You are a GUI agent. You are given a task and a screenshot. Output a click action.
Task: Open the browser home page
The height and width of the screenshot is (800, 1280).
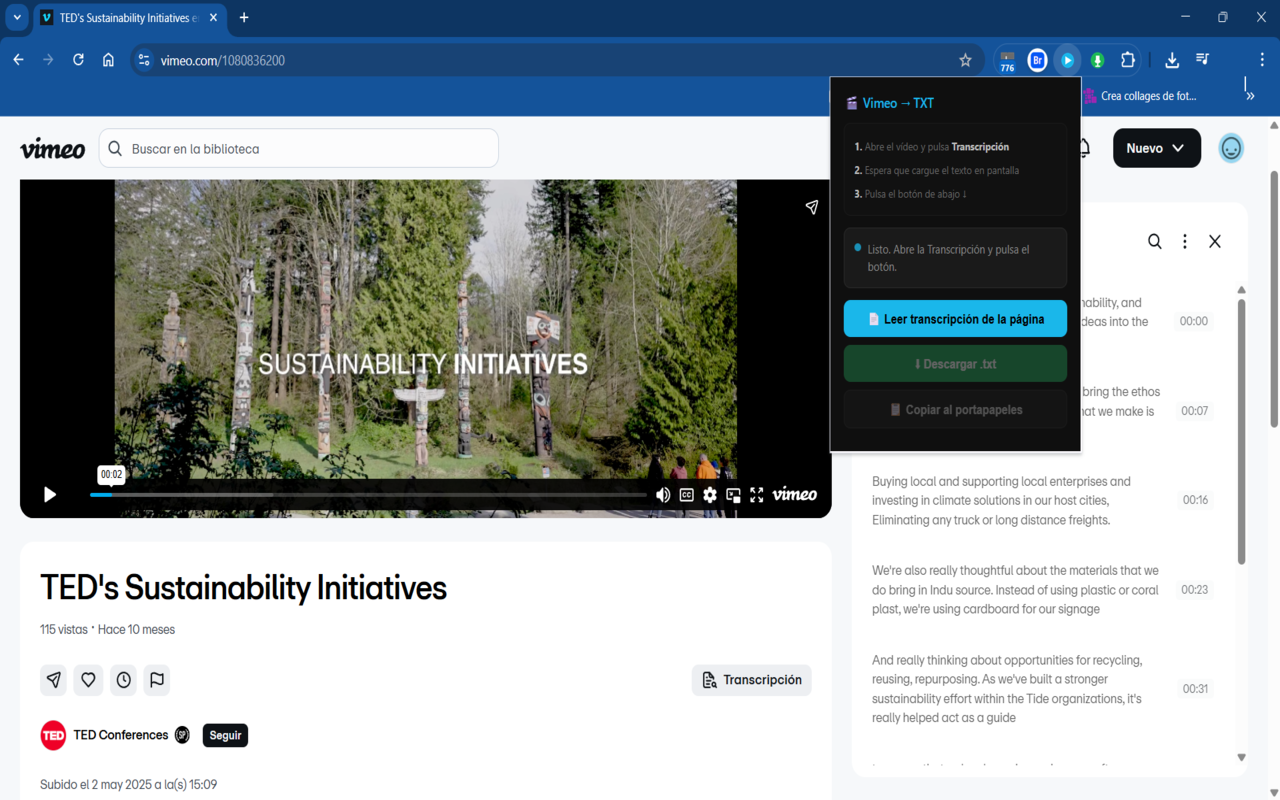click(x=108, y=60)
